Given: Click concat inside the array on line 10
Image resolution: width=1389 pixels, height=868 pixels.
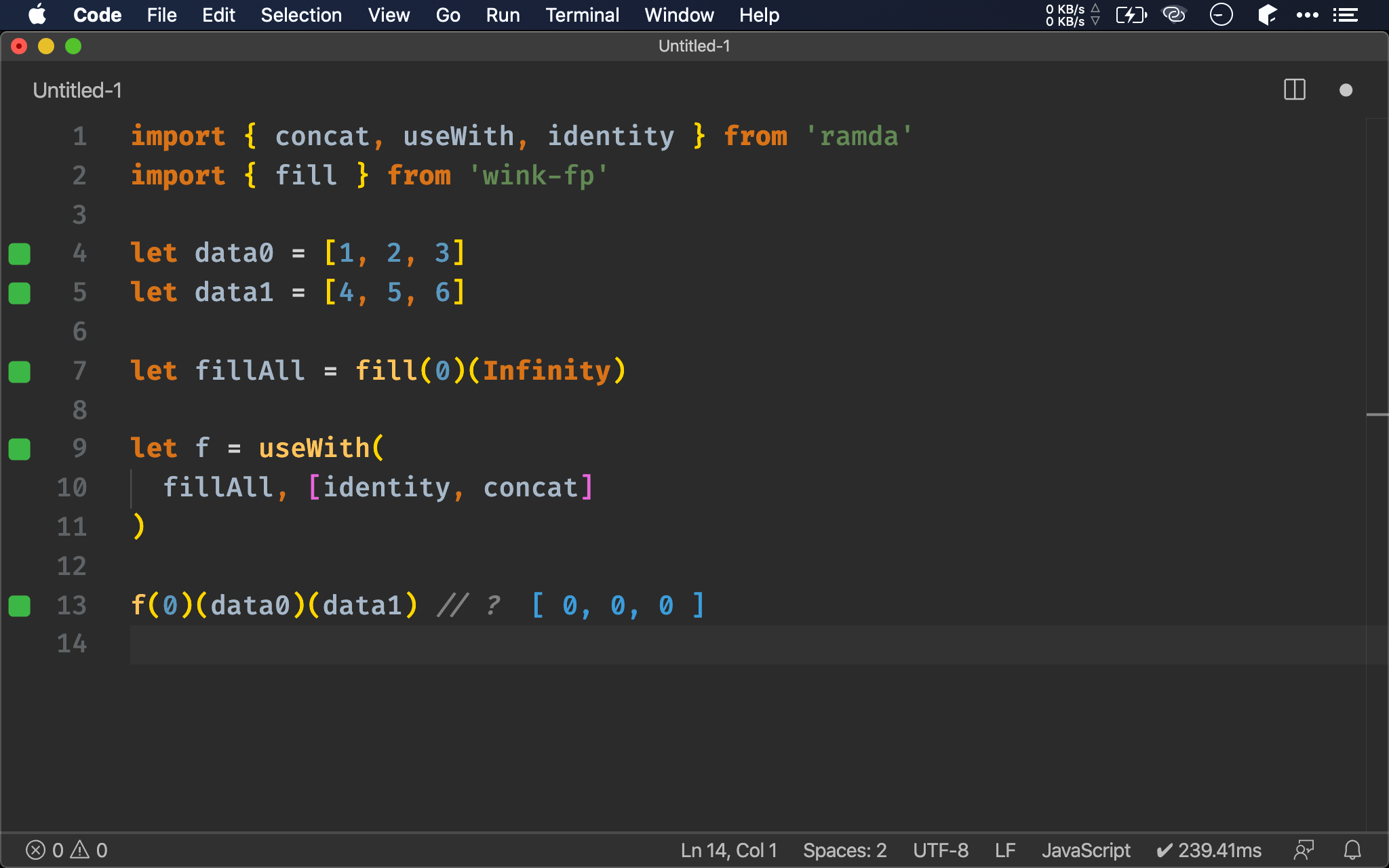Looking at the screenshot, I should click(x=530, y=488).
